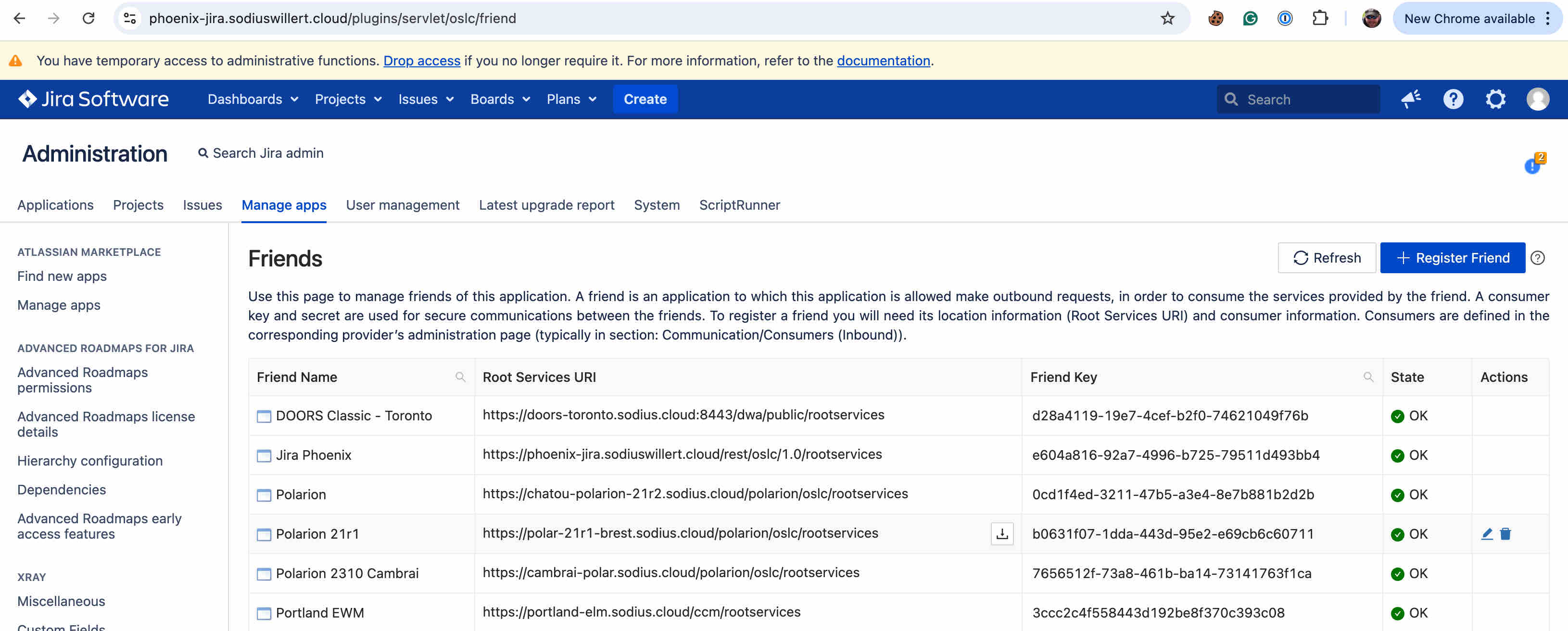Open the Extensions puzzle icon

pos(1320,18)
